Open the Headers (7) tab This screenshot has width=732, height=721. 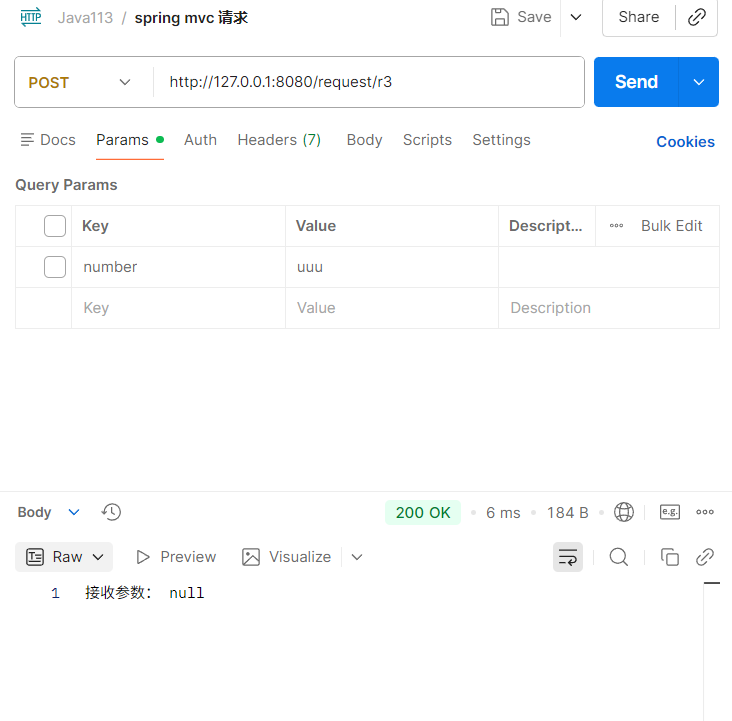279,140
